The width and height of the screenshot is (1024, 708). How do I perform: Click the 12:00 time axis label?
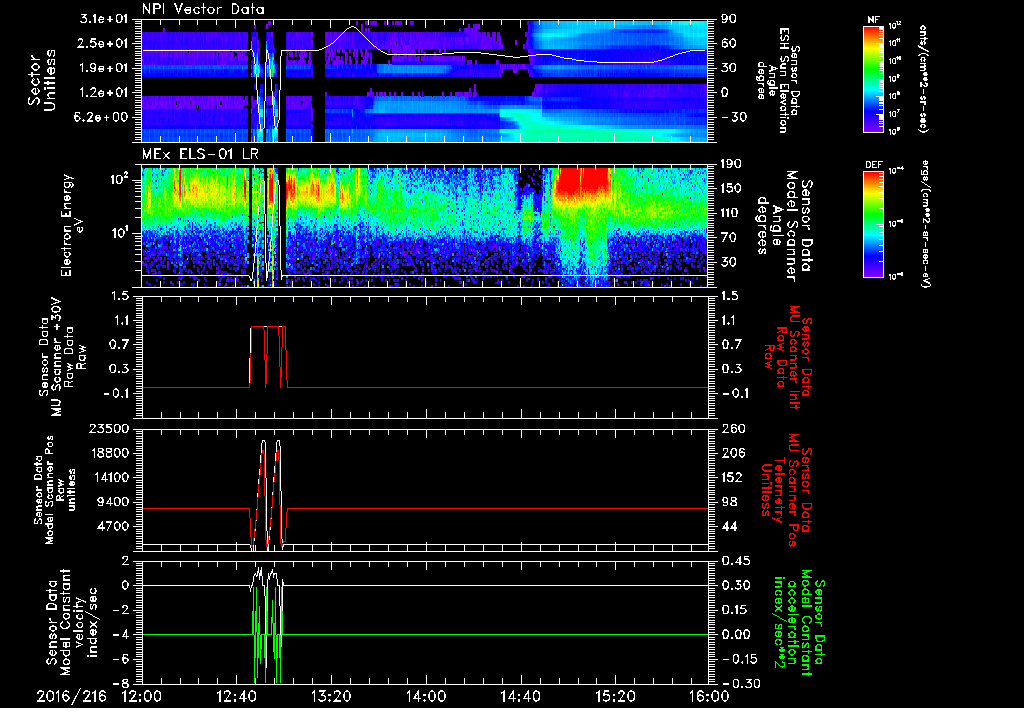(142, 696)
